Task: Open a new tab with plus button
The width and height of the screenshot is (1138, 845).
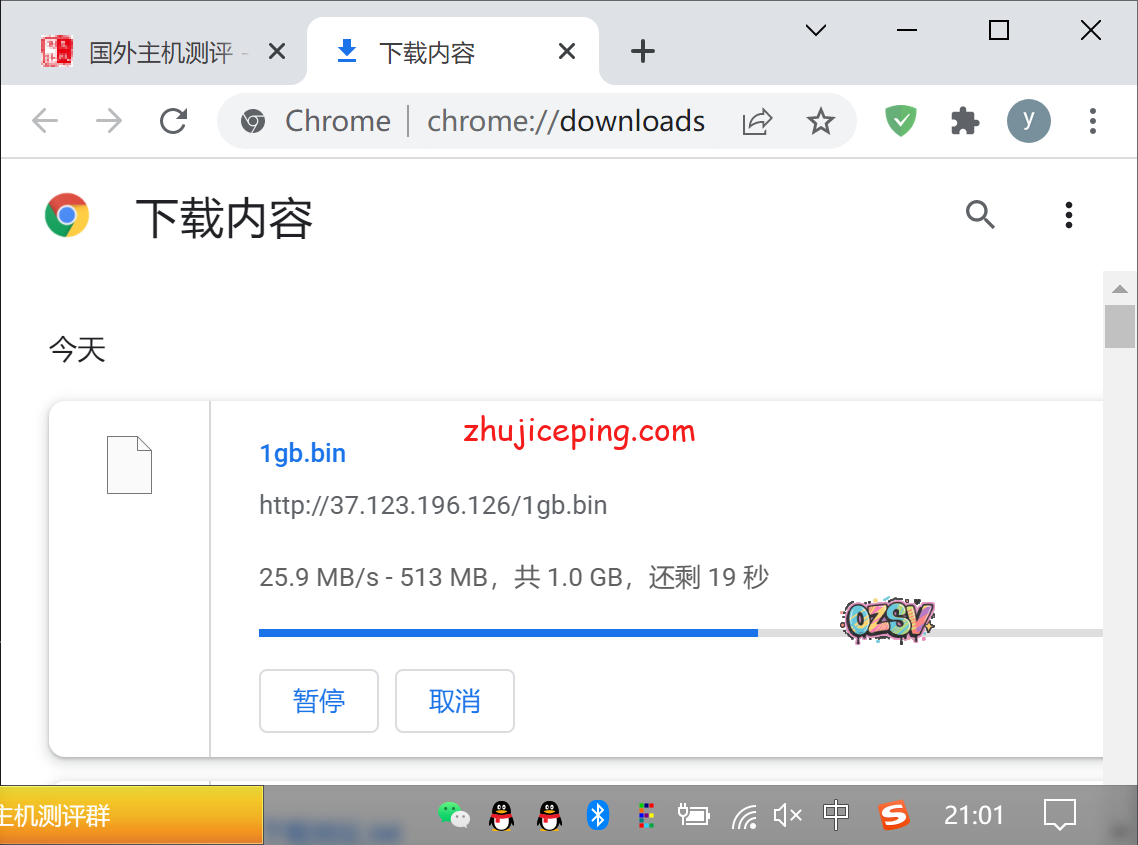Action: 643,52
